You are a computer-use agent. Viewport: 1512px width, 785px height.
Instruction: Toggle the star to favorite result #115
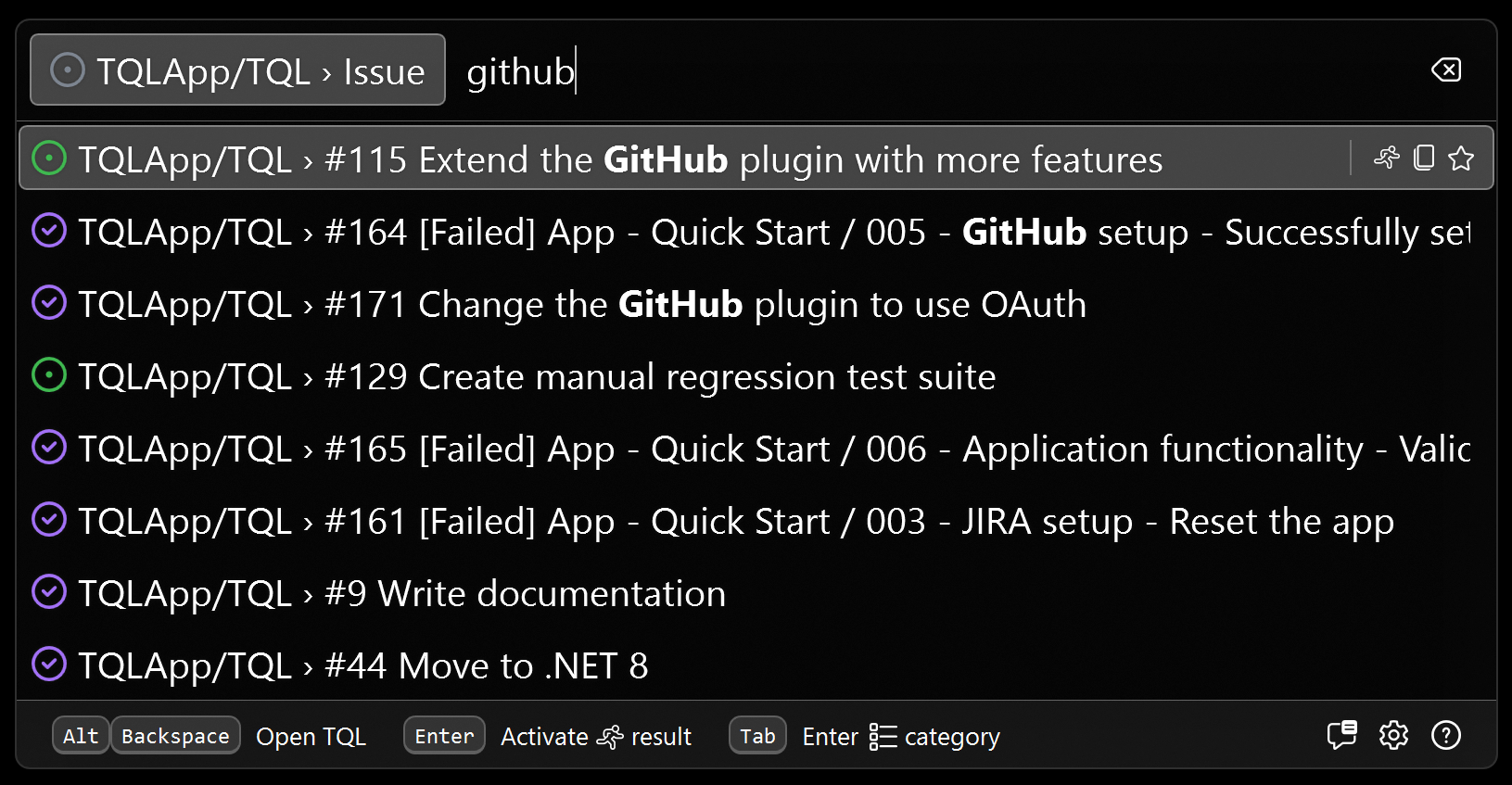coord(1461,158)
